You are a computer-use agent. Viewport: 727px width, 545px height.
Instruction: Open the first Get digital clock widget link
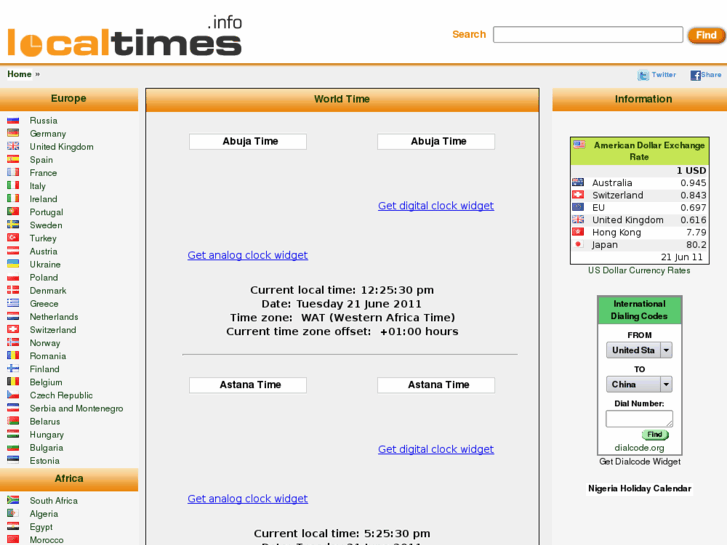coord(436,205)
